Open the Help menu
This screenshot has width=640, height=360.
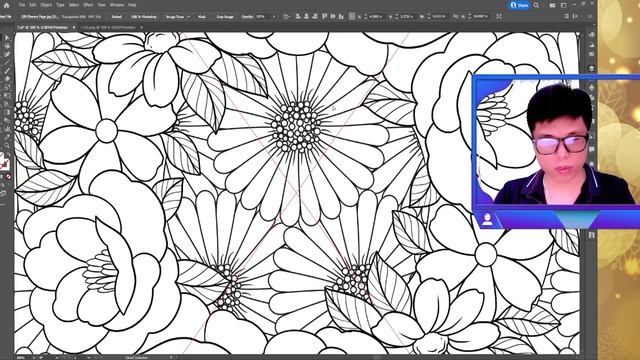tap(132, 5)
